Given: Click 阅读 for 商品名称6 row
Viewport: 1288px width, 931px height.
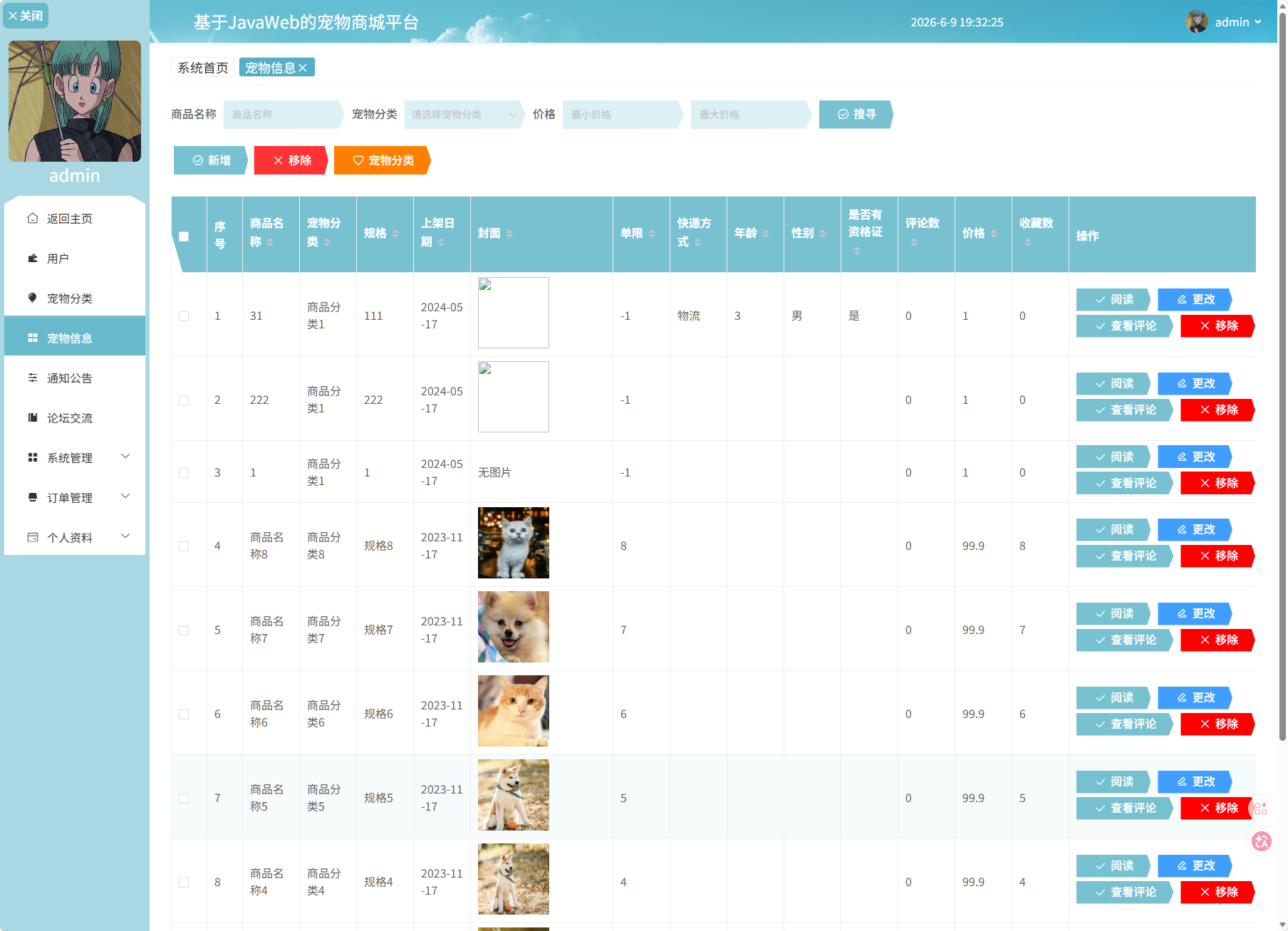Looking at the screenshot, I should pos(1113,697).
